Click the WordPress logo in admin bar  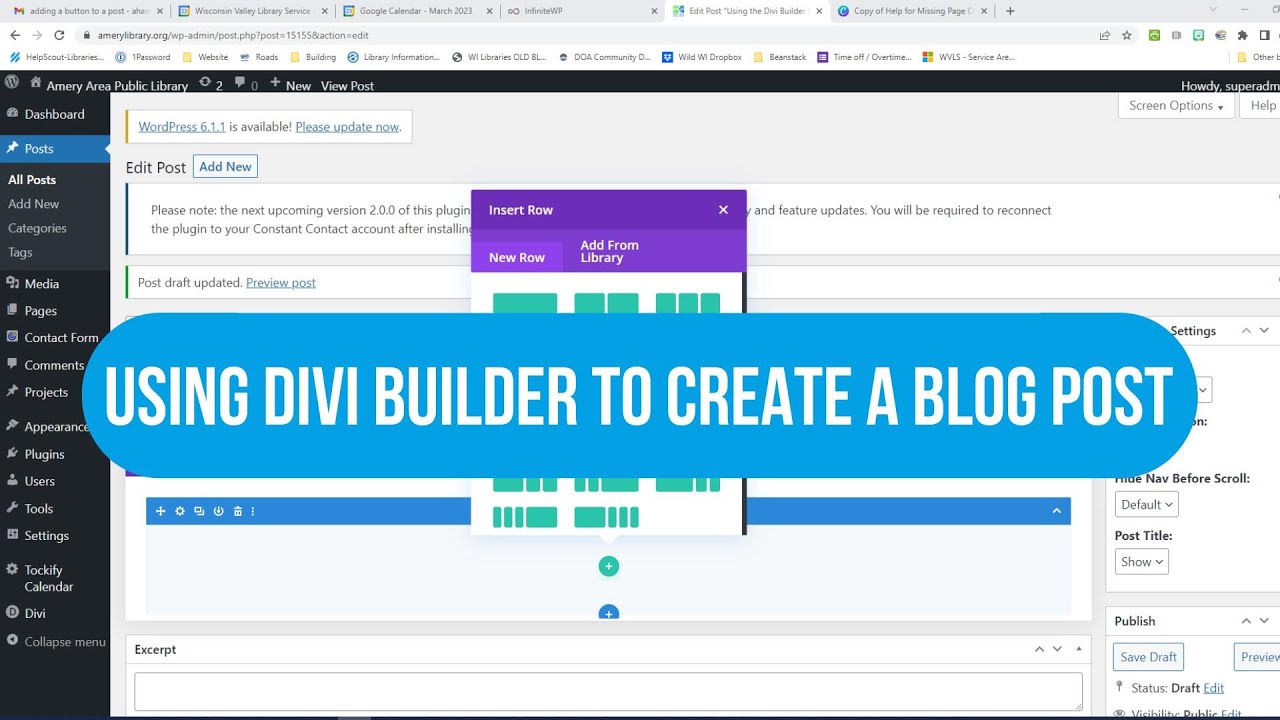coord(12,84)
